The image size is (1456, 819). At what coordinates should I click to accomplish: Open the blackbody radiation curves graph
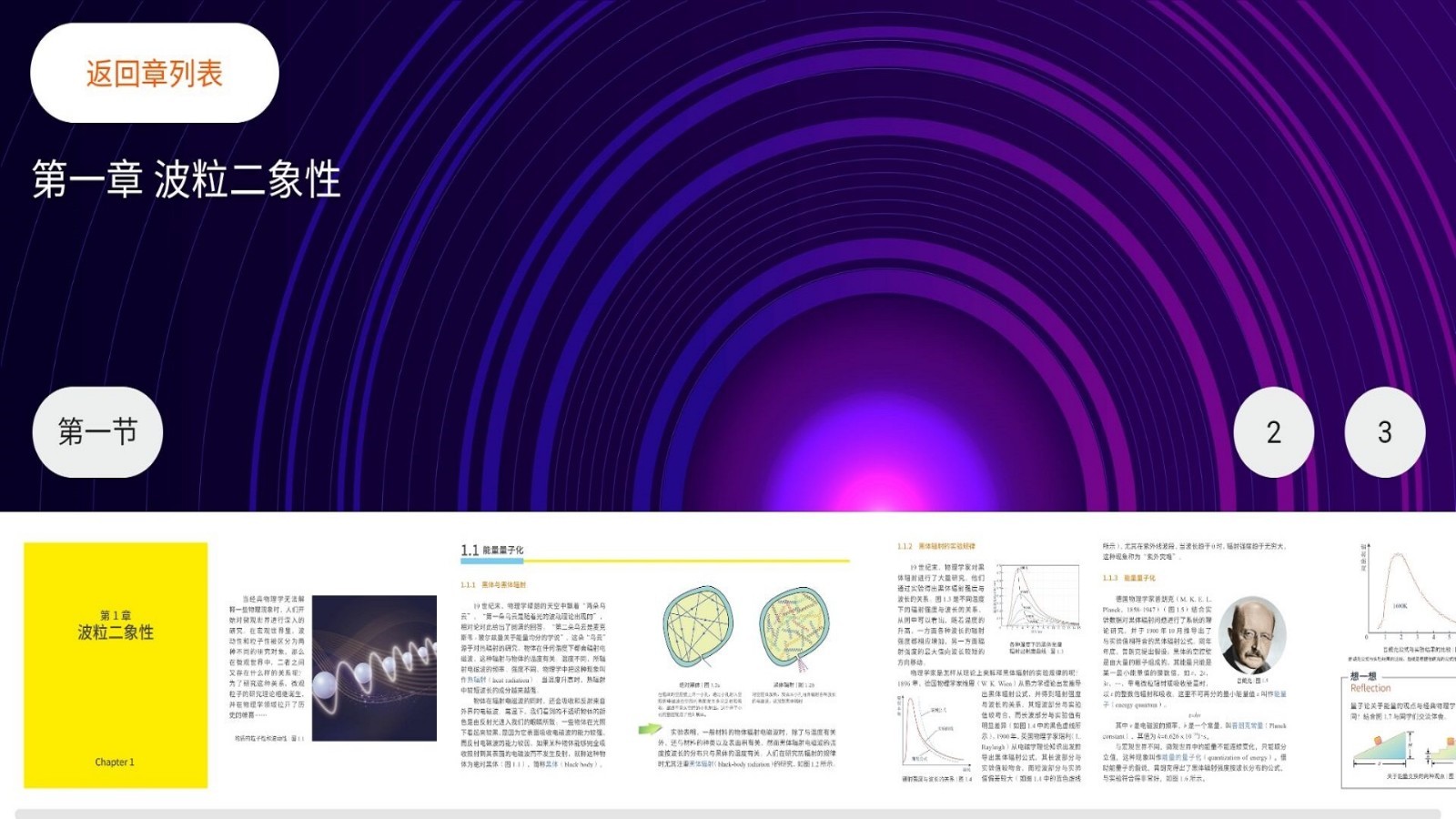pos(1036,598)
